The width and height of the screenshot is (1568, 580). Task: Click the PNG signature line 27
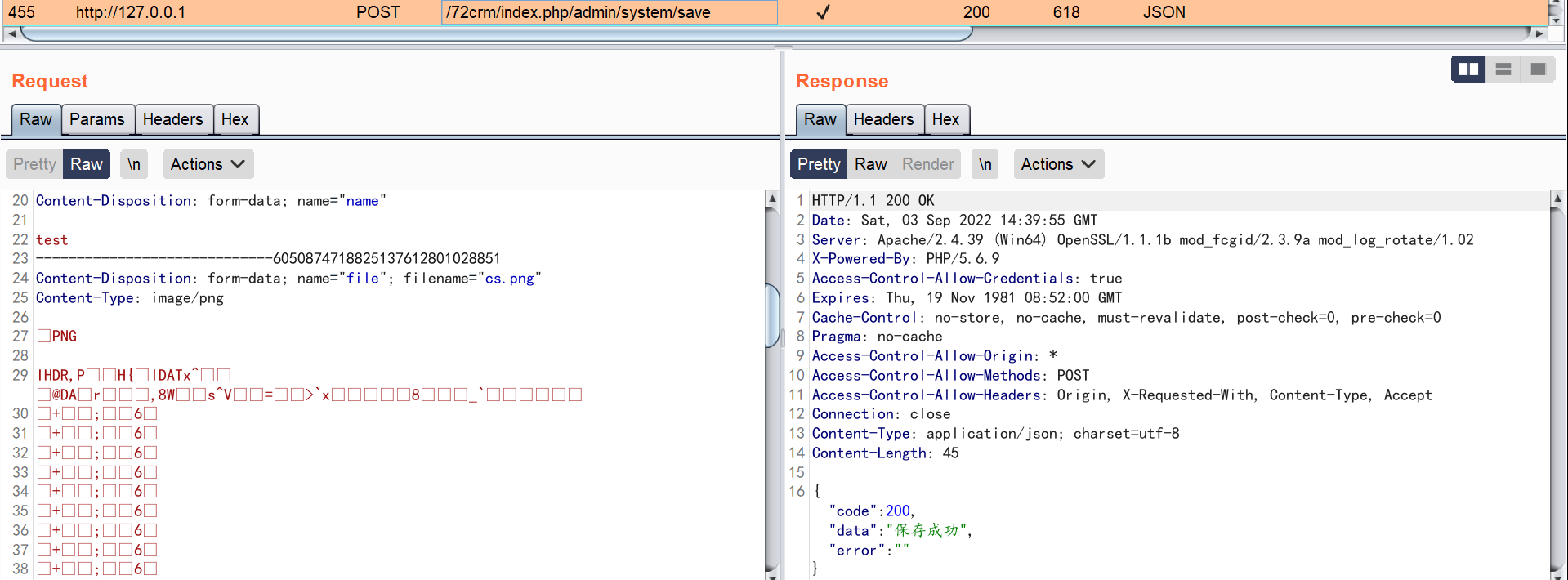pos(57,337)
